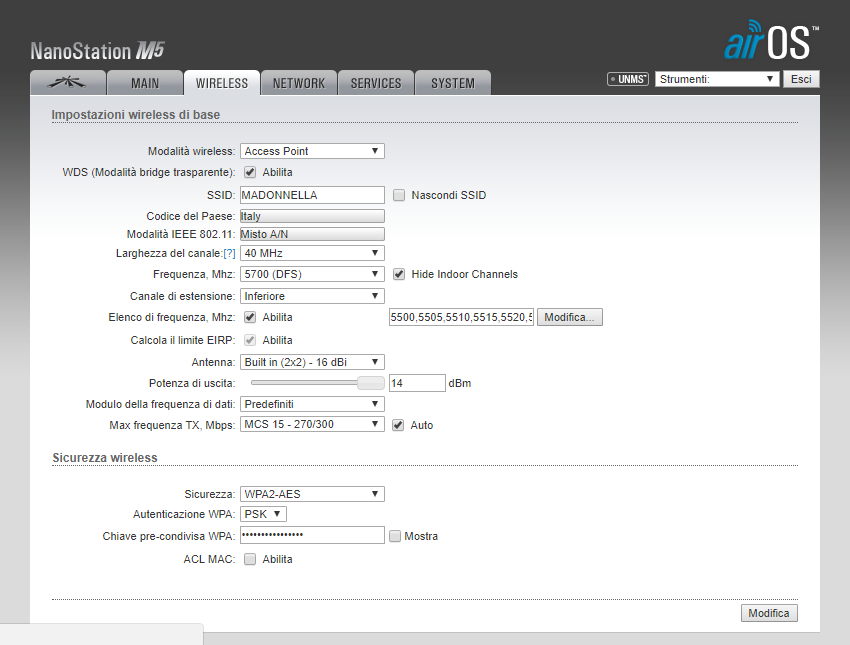This screenshot has height=645, width=850.
Task: Toggle the WDS Abilita checkbox
Action: [x=250, y=172]
